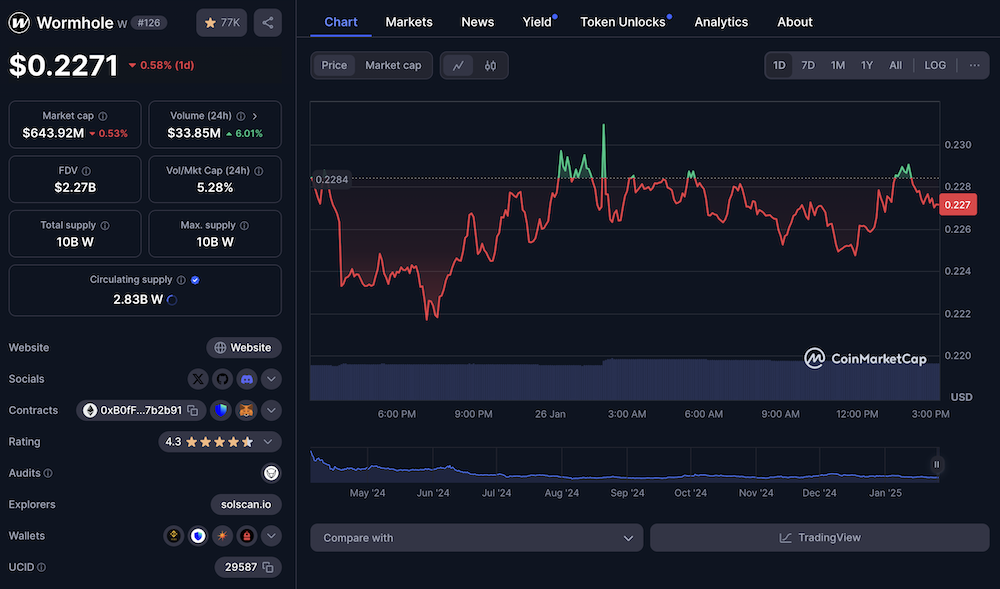Open the GitHub social icon
This screenshot has width=1000, height=589.
(x=222, y=379)
